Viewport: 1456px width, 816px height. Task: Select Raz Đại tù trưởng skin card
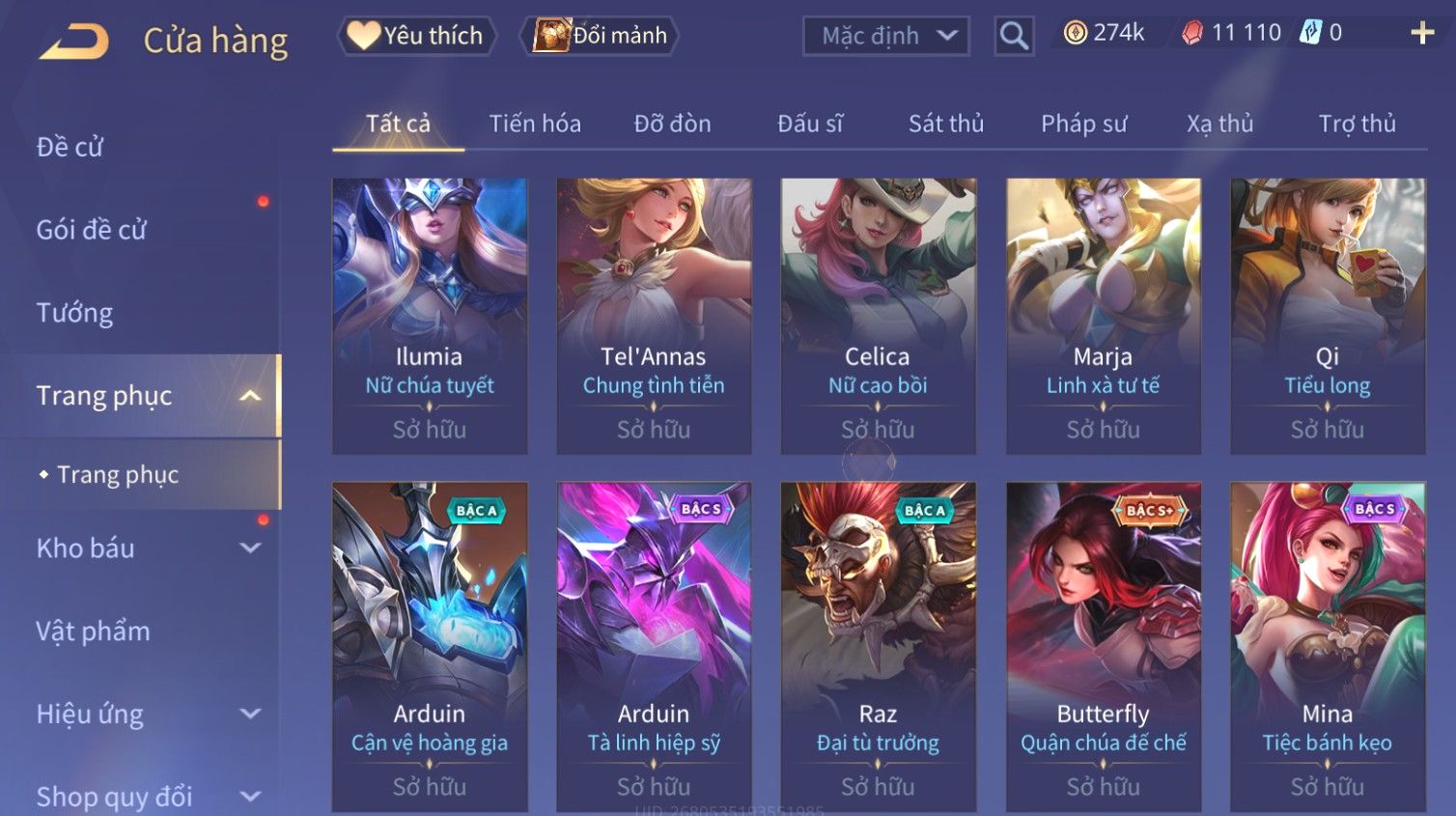pyautogui.click(x=878, y=646)
